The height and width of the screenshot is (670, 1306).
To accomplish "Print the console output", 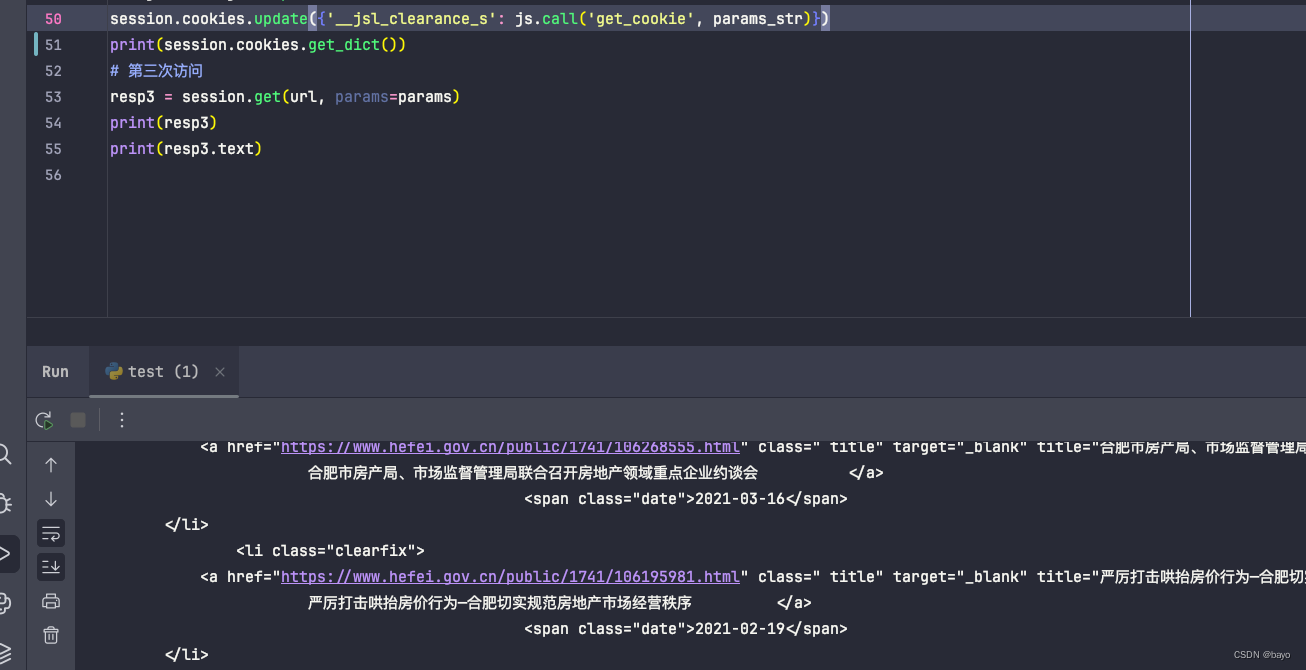I will tap(51, 601).
